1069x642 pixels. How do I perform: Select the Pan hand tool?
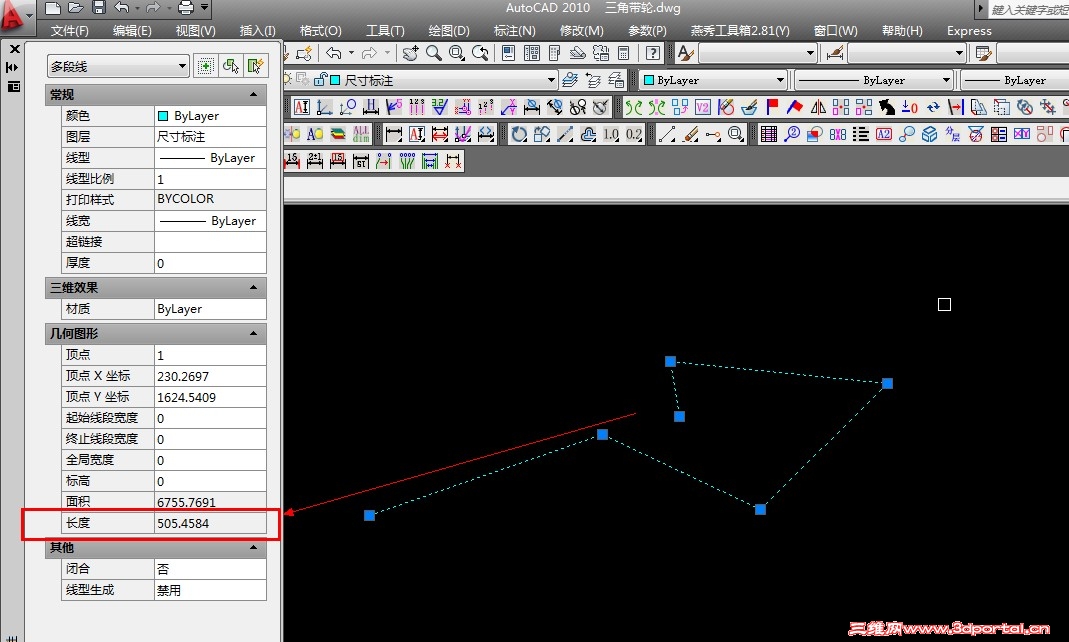(x=410, y=53)
